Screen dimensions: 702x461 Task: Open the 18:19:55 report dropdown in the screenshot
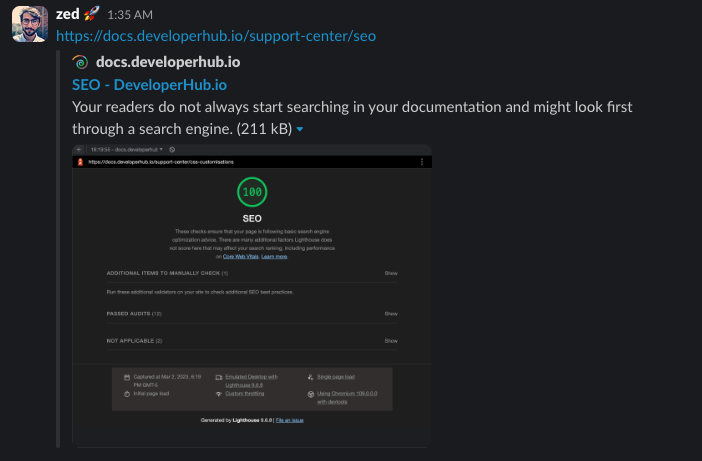point(126,149)
